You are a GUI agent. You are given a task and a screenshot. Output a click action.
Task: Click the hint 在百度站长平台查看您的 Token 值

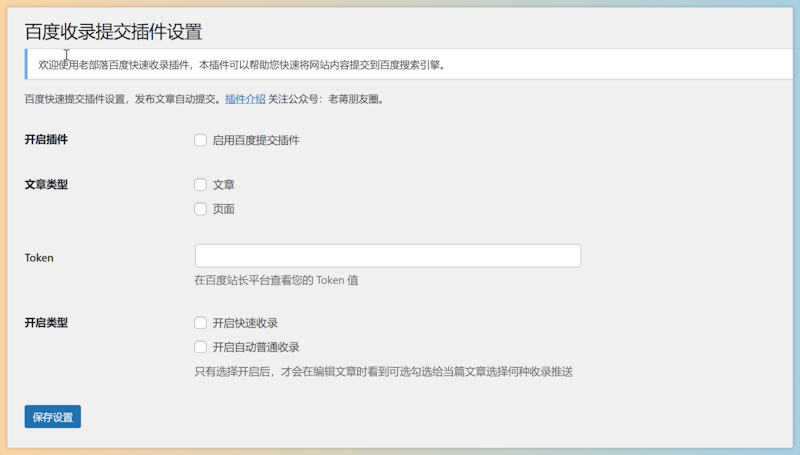(277, 280)
